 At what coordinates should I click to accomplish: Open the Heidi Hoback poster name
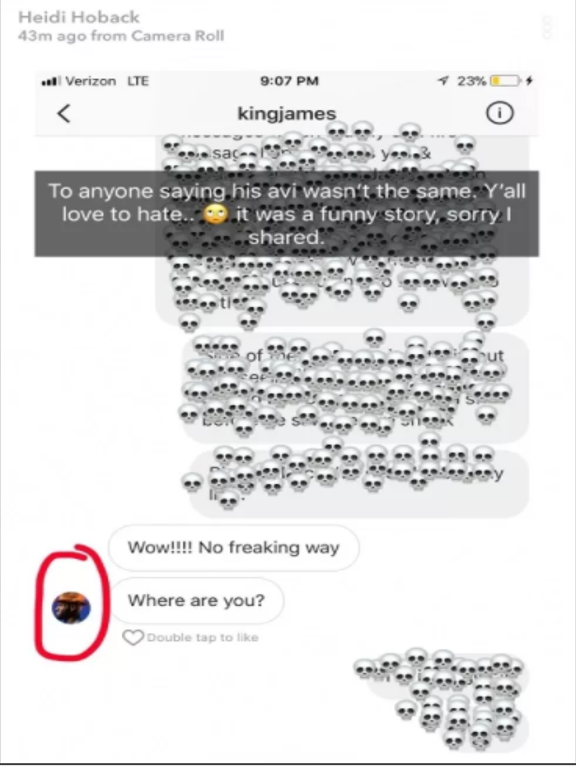coord(79,17)
